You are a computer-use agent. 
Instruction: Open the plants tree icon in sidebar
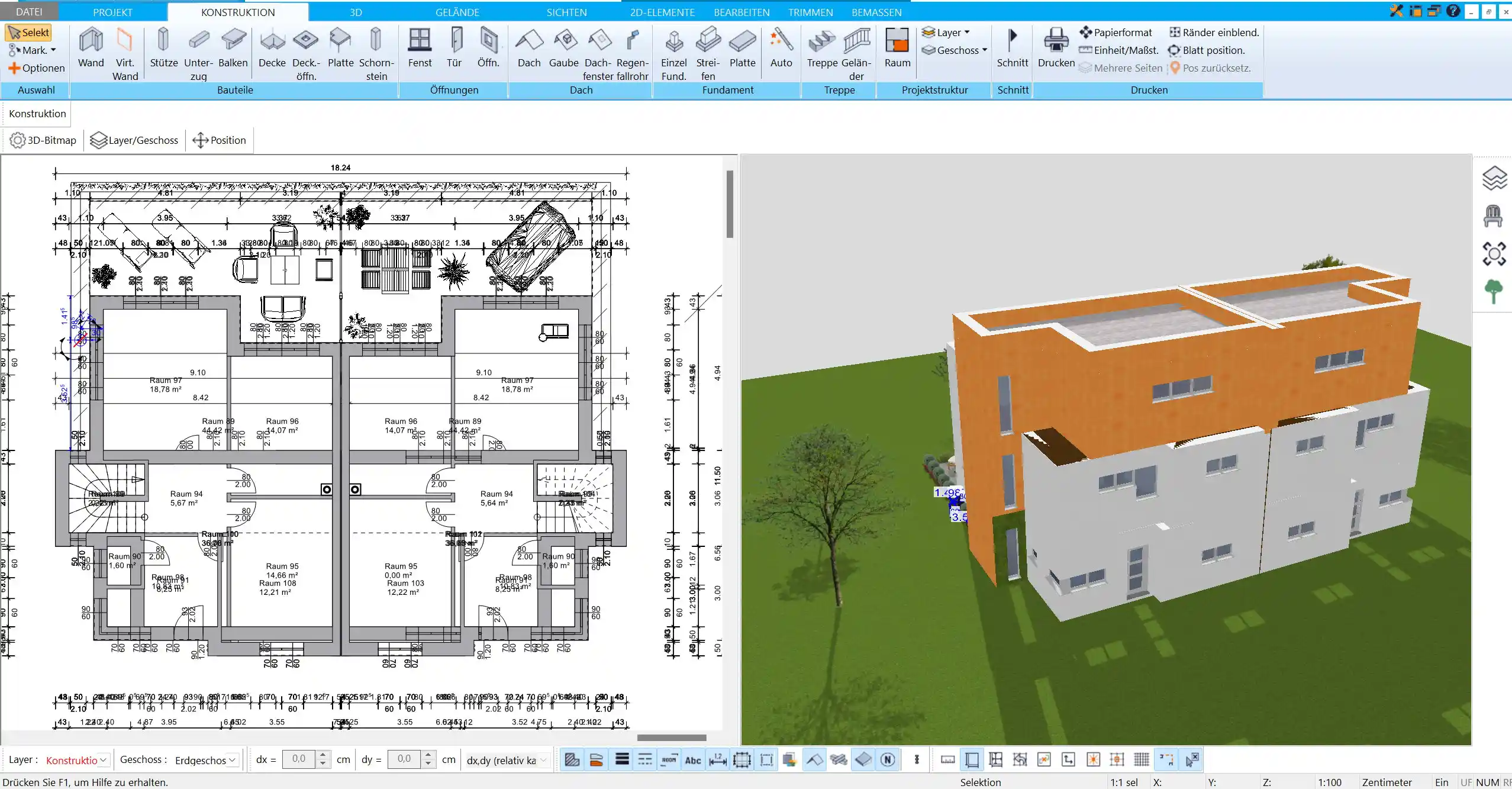pyautogui.click(x=1493, y=291)
